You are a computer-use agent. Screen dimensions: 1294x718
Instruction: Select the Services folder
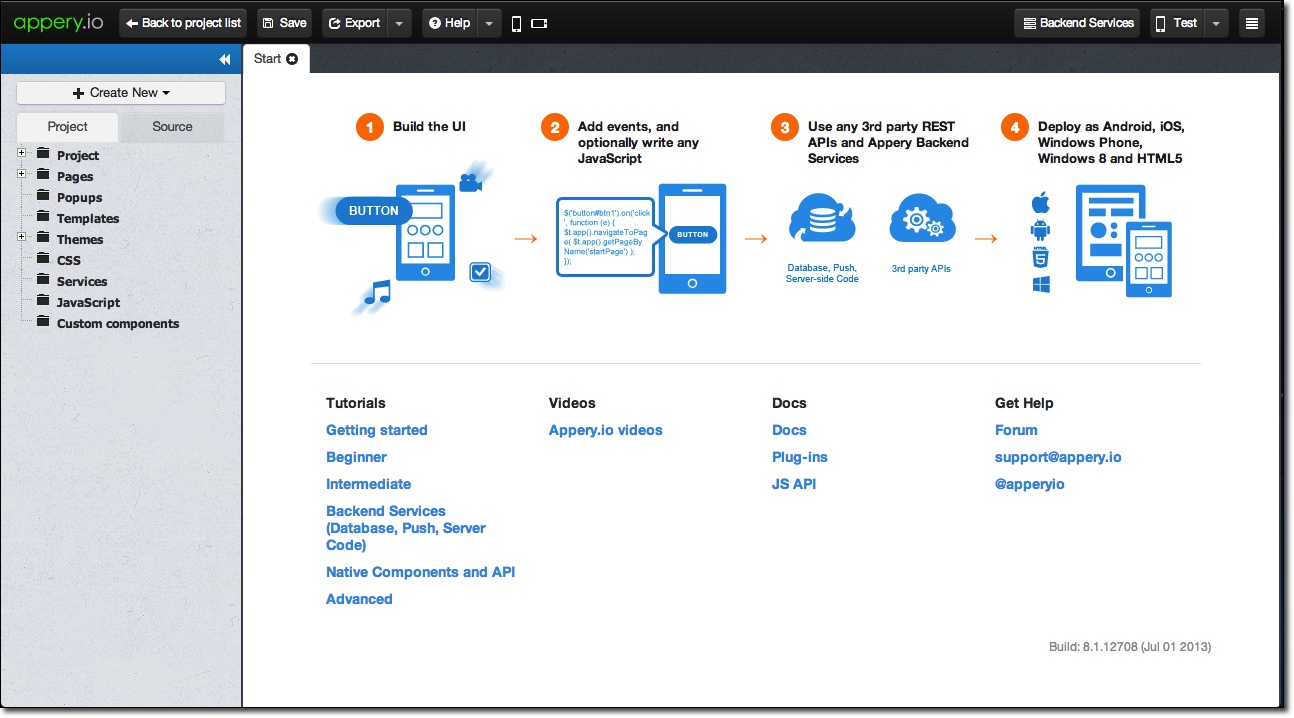[82, 281]
